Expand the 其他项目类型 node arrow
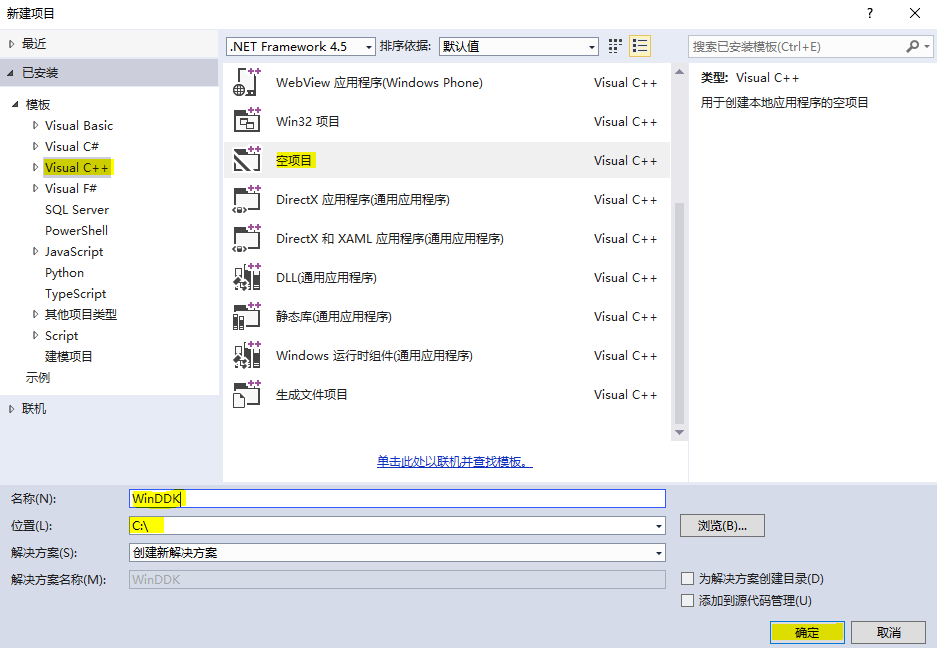 (x=35, y=314)
